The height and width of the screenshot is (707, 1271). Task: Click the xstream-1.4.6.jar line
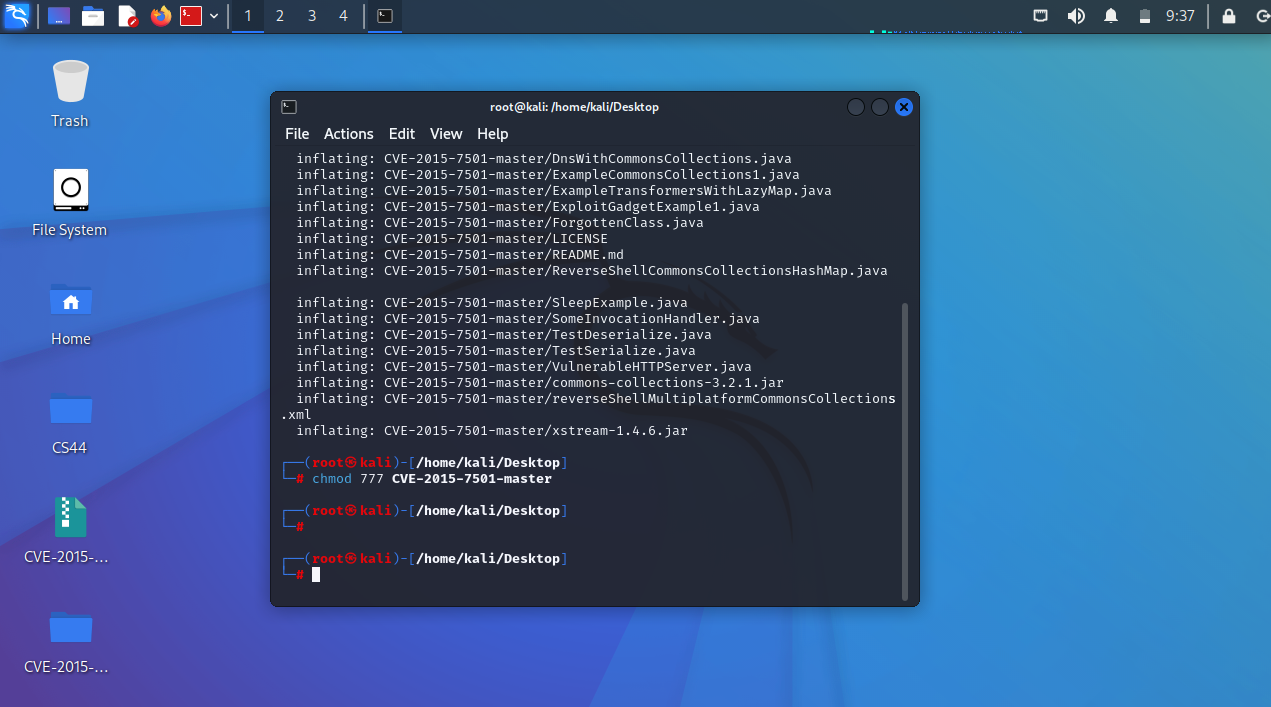(492, 431)
